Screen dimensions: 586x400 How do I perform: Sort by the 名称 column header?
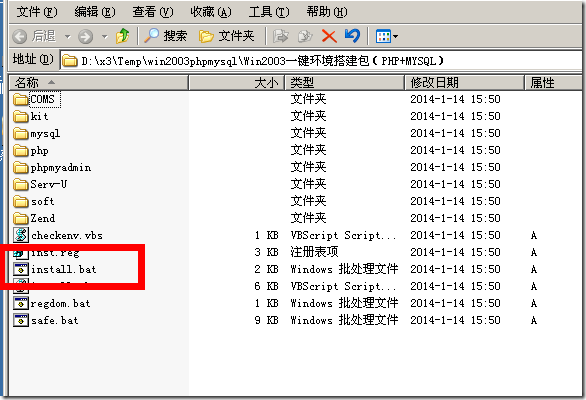99,83
